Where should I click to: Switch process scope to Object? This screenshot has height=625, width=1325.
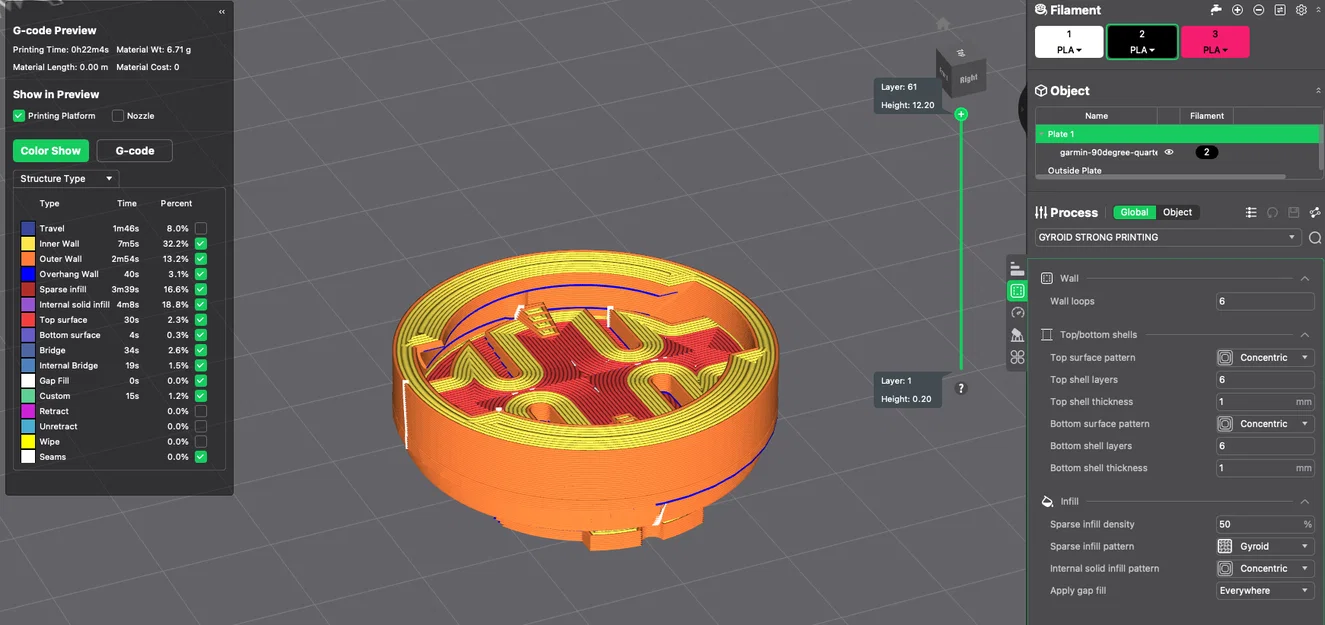coord(1177,212)
